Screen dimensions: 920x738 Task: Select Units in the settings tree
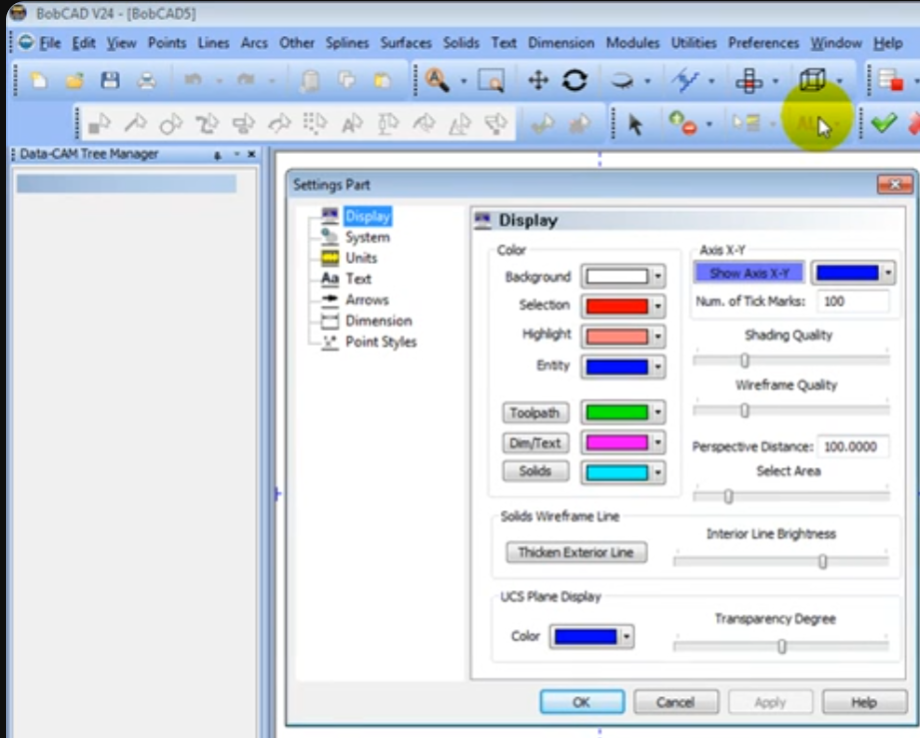pos(361,258)
